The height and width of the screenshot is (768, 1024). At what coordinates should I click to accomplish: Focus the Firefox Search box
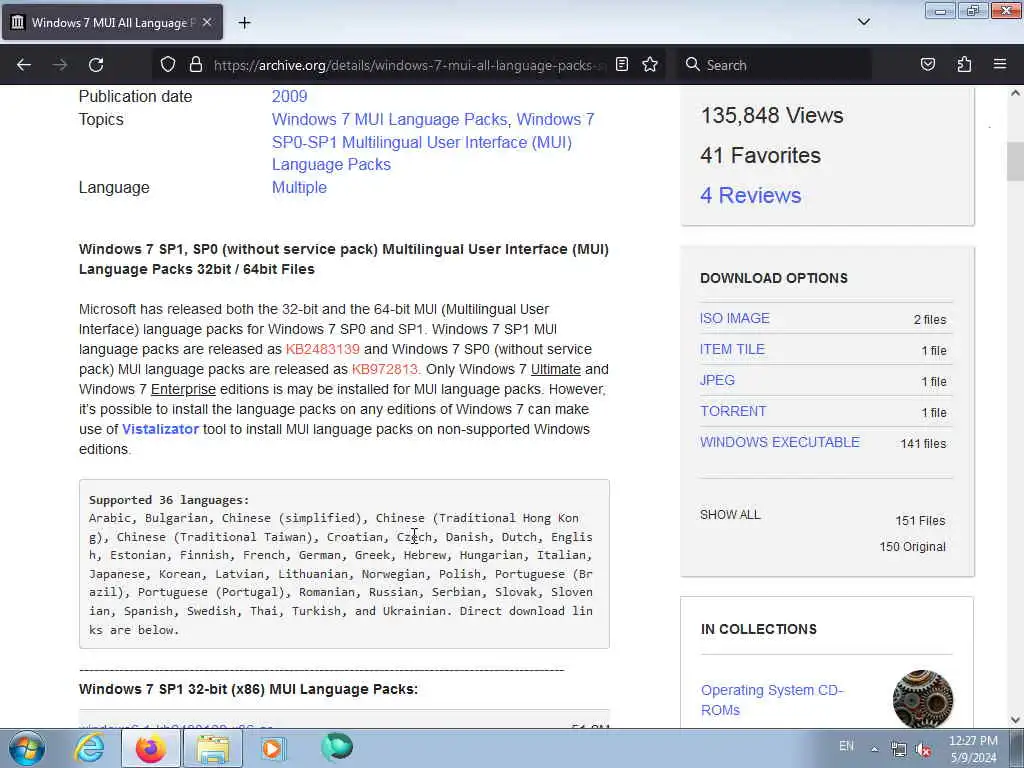coord(775,65)
